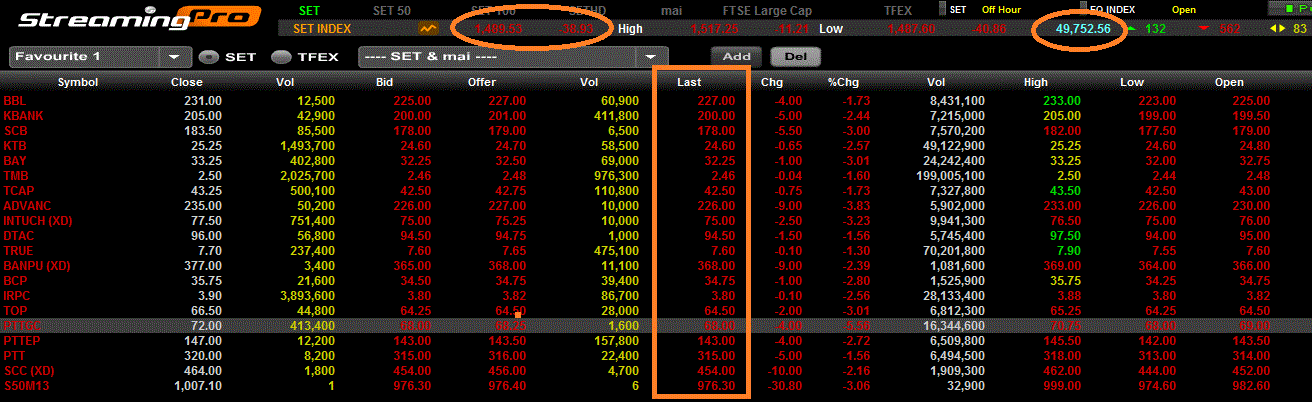Screen dimensions: 1312x402
Task: Open the Favourite 1 list dropdown
Action: [x=176, y=57]
